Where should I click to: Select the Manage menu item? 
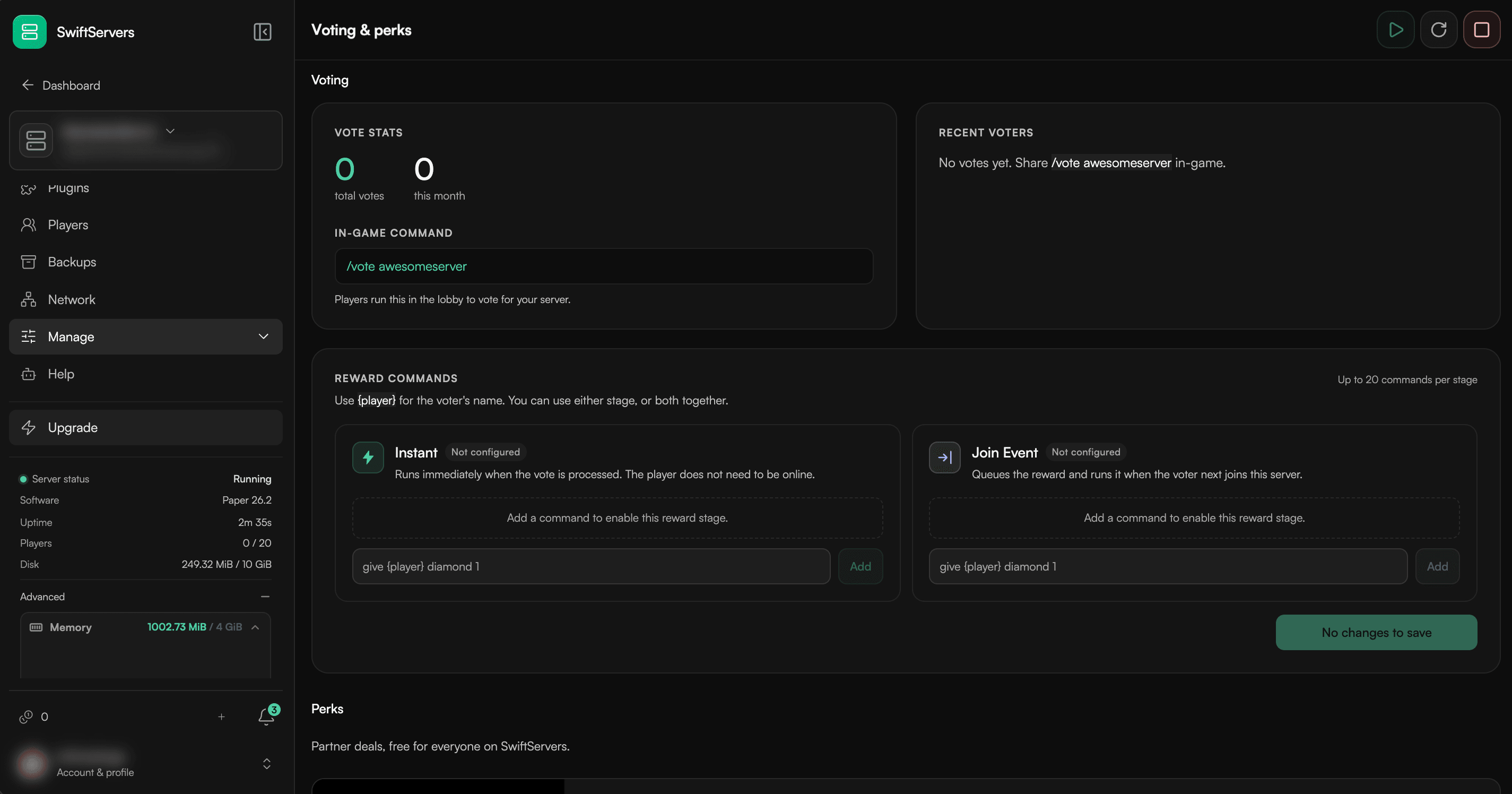pyautogui.click(x=145, y=336)
